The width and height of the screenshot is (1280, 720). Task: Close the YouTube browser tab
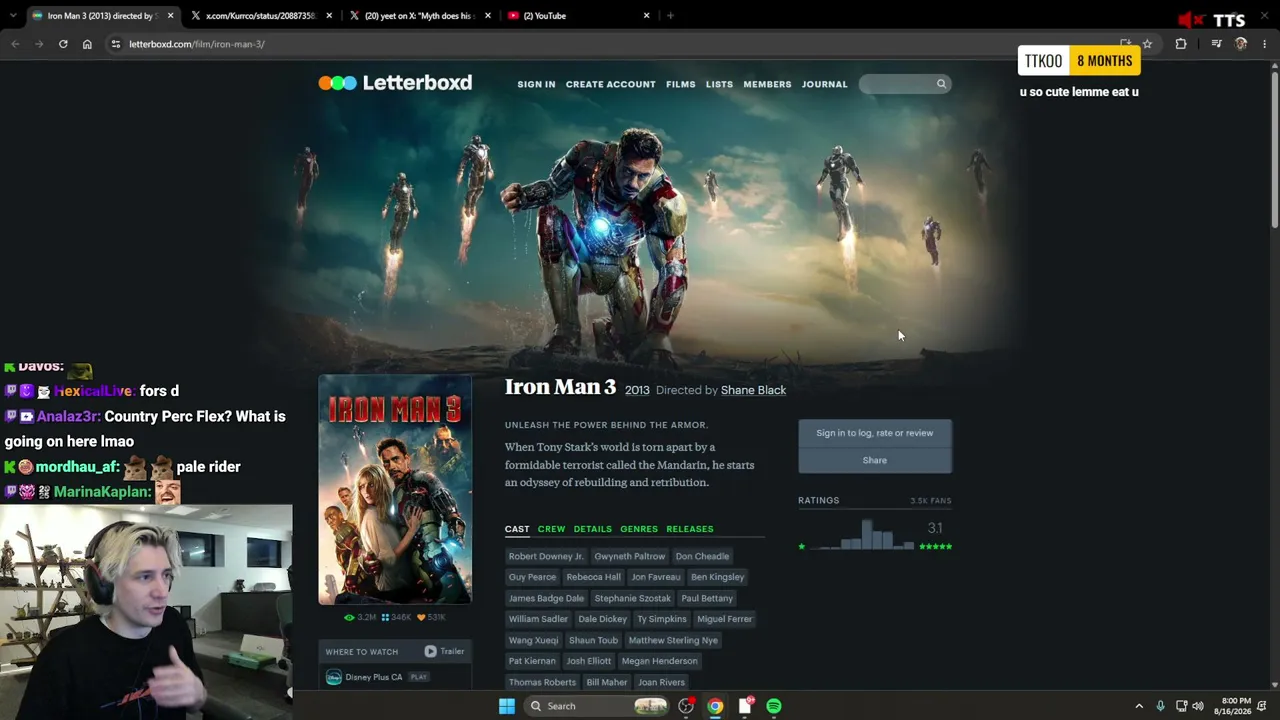pyautogui.click(x=646, y=15)
